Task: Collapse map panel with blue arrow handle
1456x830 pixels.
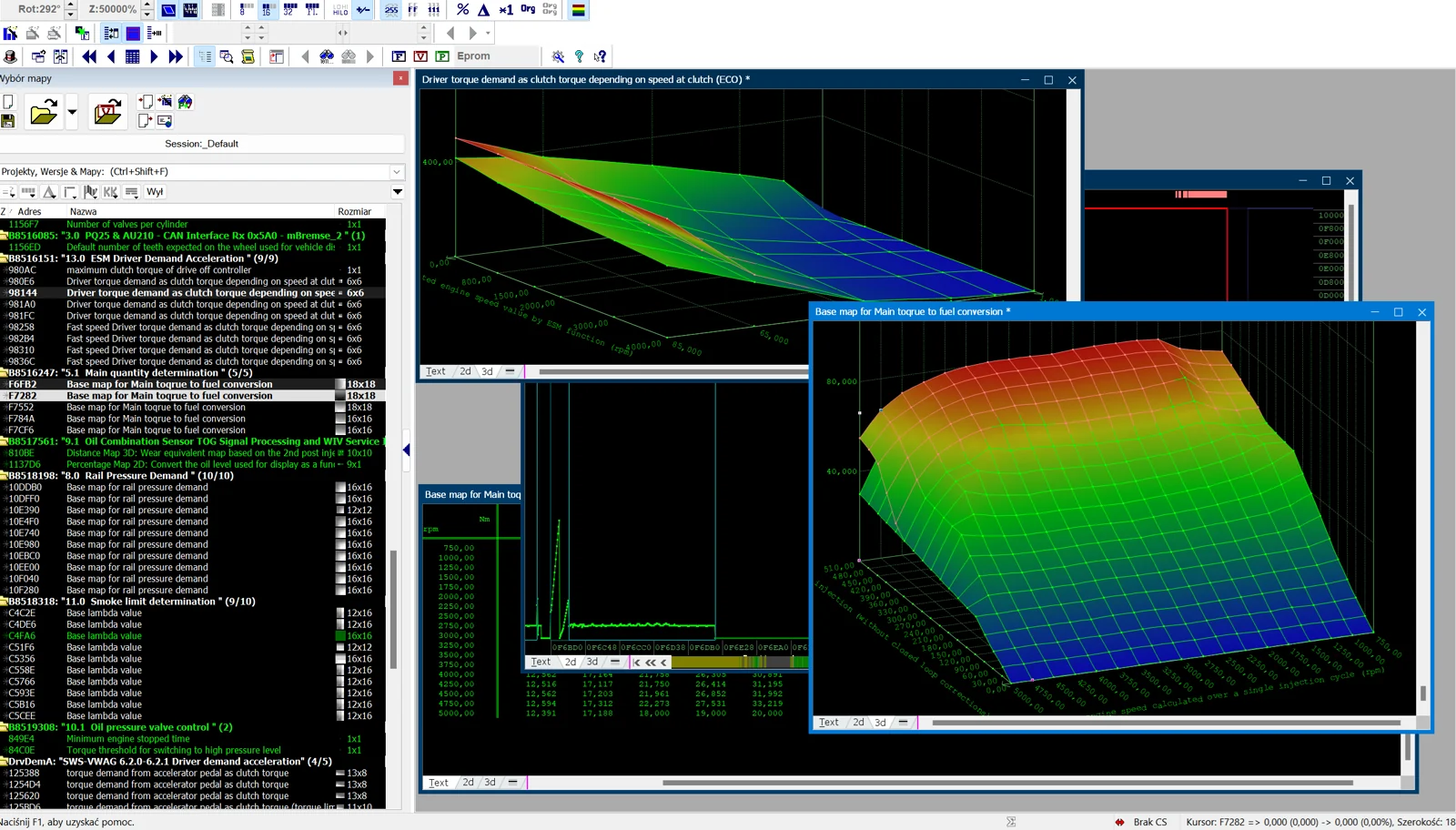Action: coord(407,450)
